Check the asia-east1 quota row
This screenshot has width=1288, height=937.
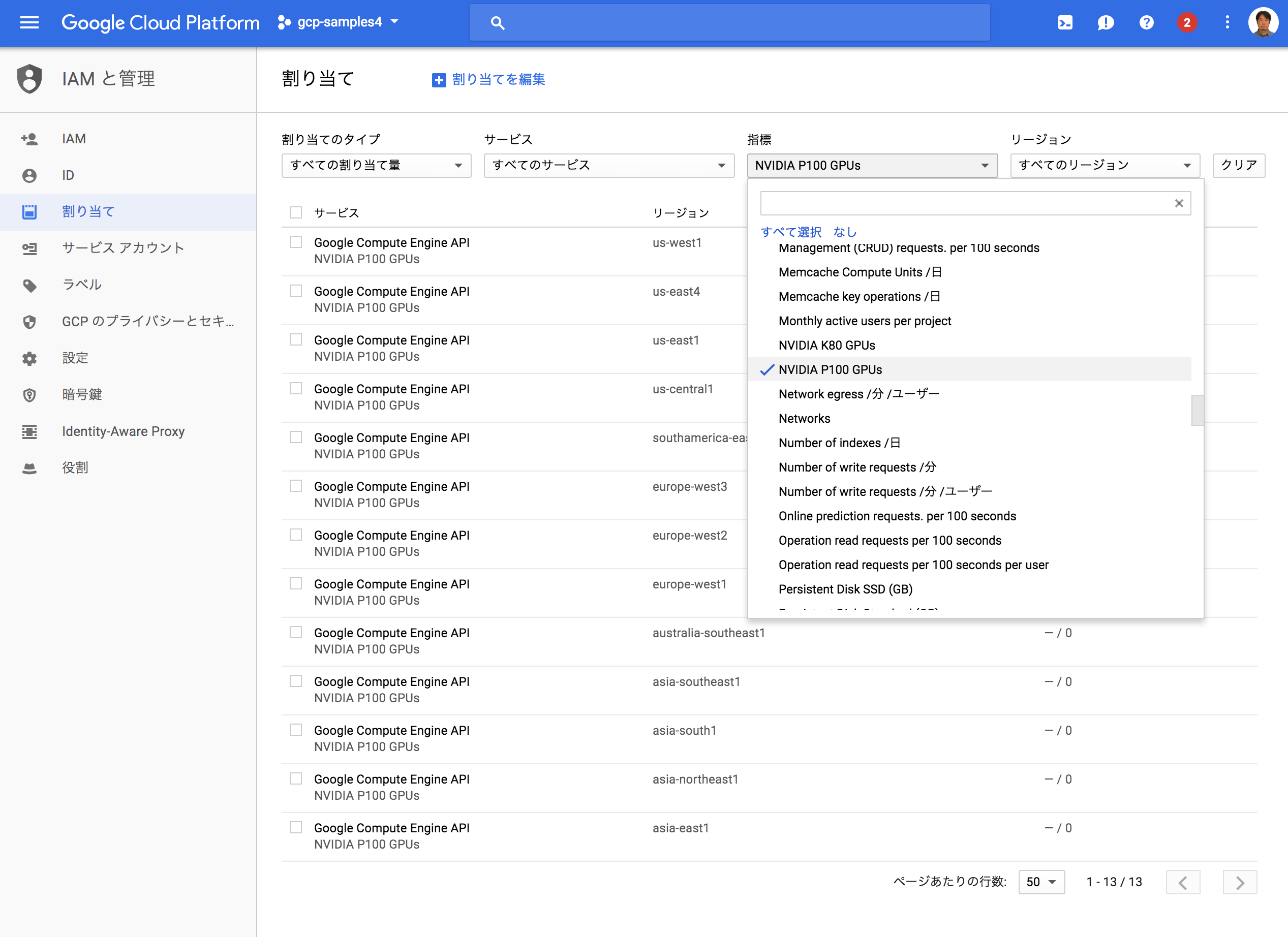pyautogui.click(x=295, y=827)
